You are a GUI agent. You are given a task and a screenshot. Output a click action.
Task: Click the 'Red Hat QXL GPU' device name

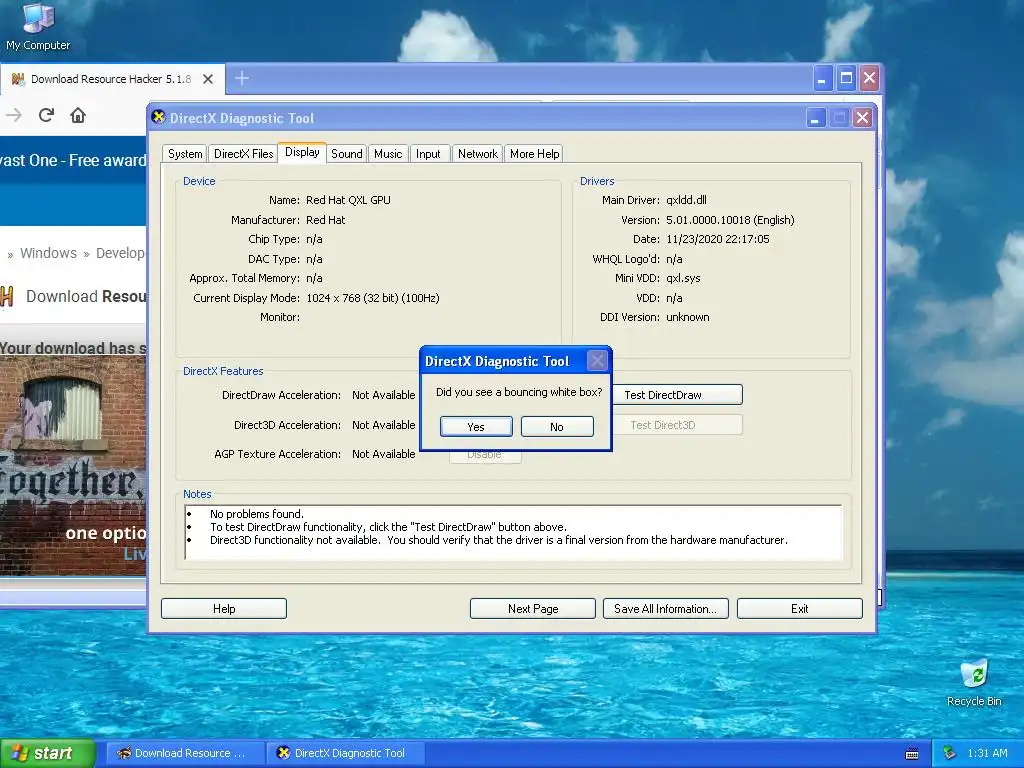(348, 200)
